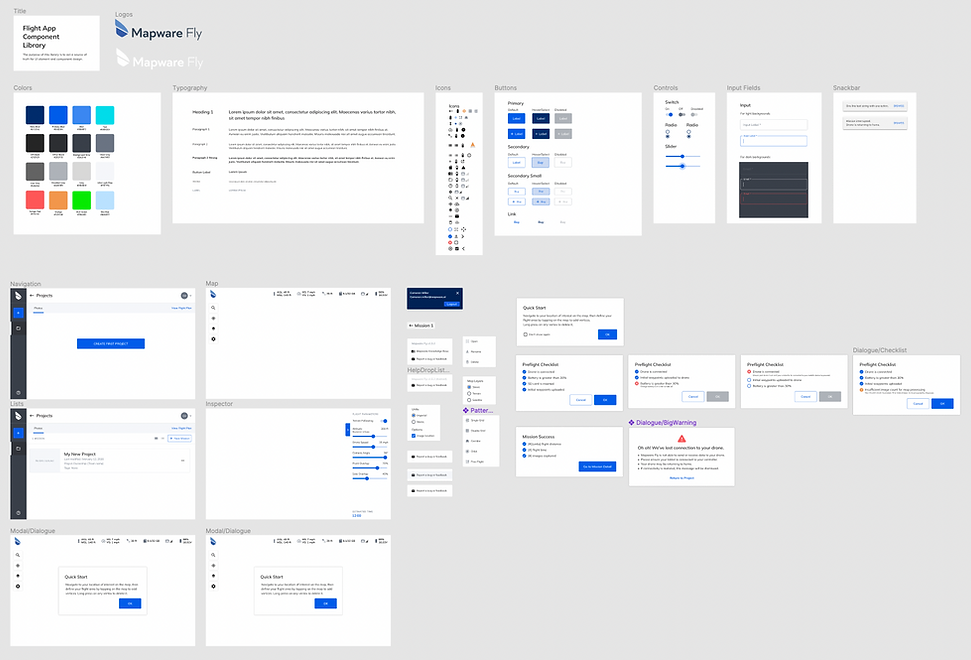971x660 pixels.
Task: Click the Mapware drone logo in the Navigation sidebar
Action: click(17, 296)
